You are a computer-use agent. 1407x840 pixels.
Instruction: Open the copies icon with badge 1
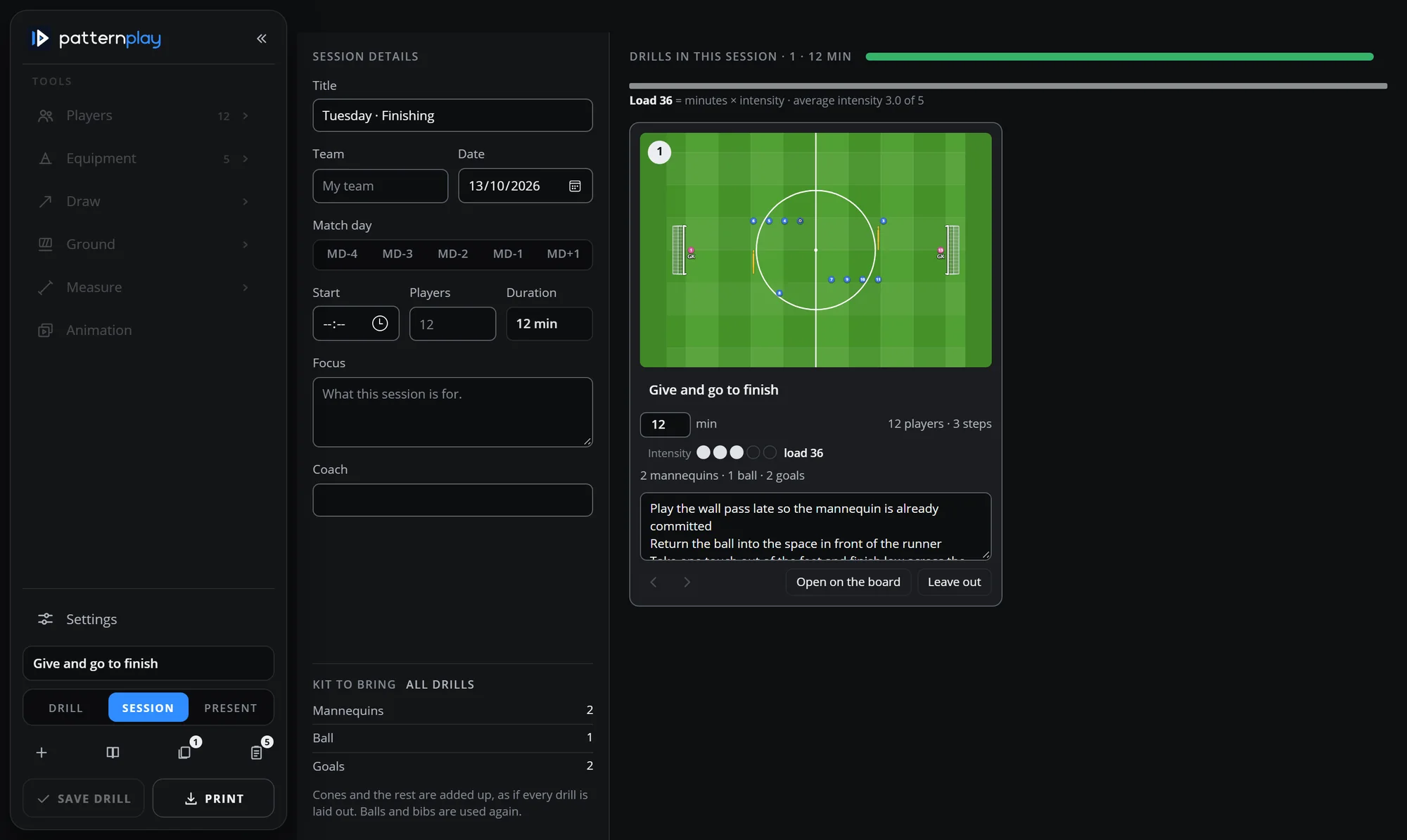pyautogui.click(x=185, y=752)
